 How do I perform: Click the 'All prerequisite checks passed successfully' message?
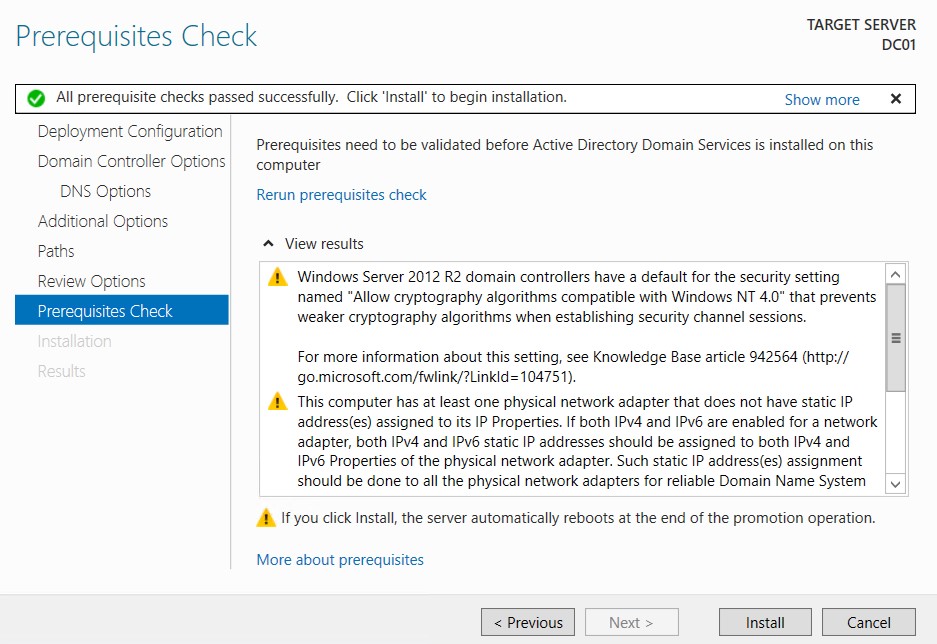pyautogui.click(x=311, y=97)
